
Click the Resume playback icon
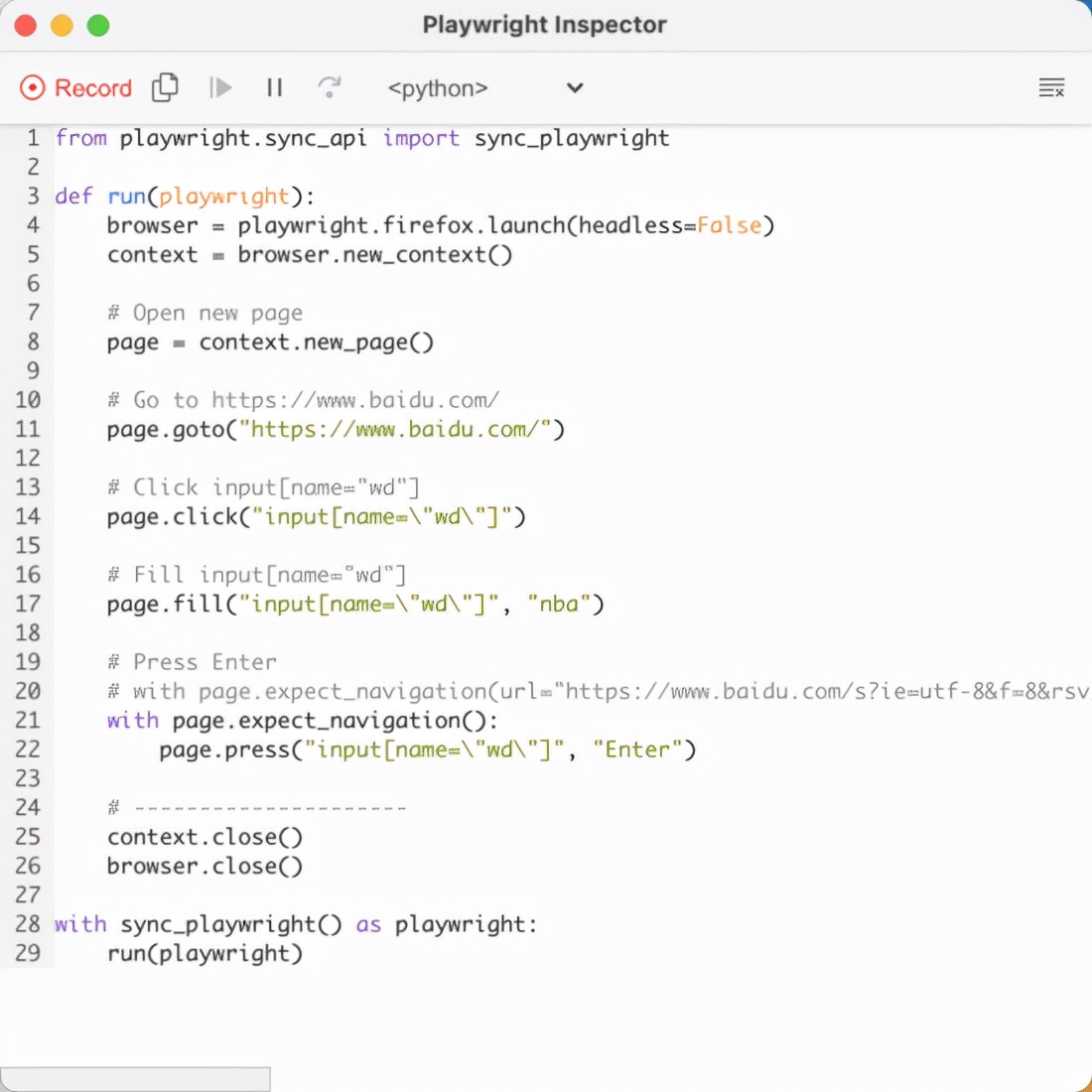coord(220,87)
